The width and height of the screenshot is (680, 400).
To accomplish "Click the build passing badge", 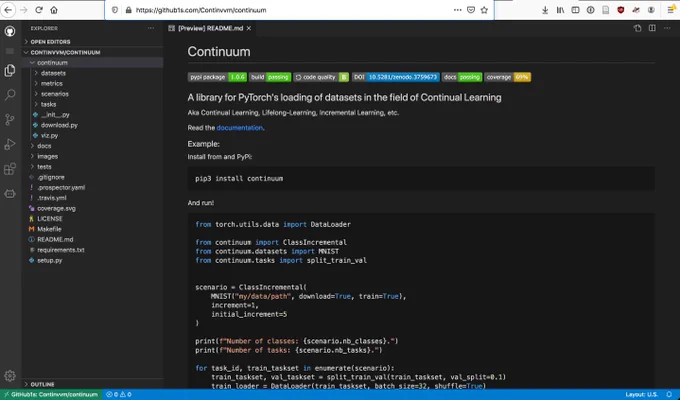I will (x=270, y=77).
